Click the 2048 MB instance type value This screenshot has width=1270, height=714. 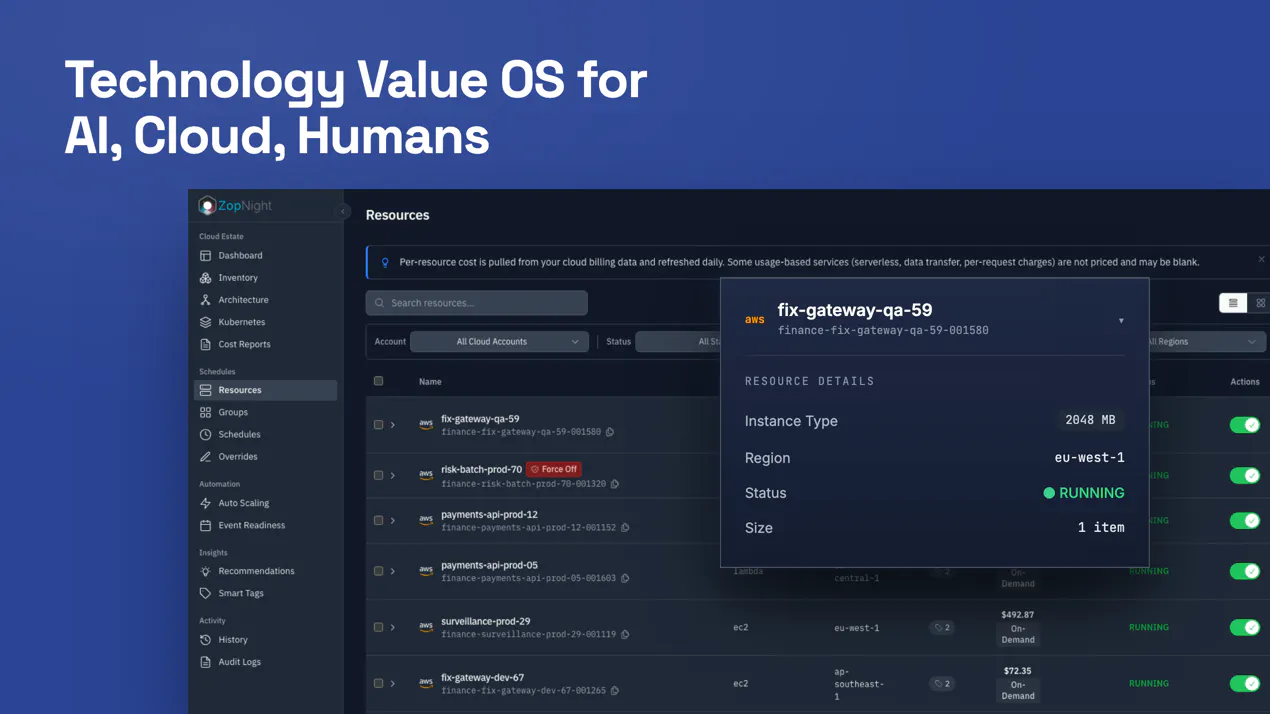(1090, 421)
